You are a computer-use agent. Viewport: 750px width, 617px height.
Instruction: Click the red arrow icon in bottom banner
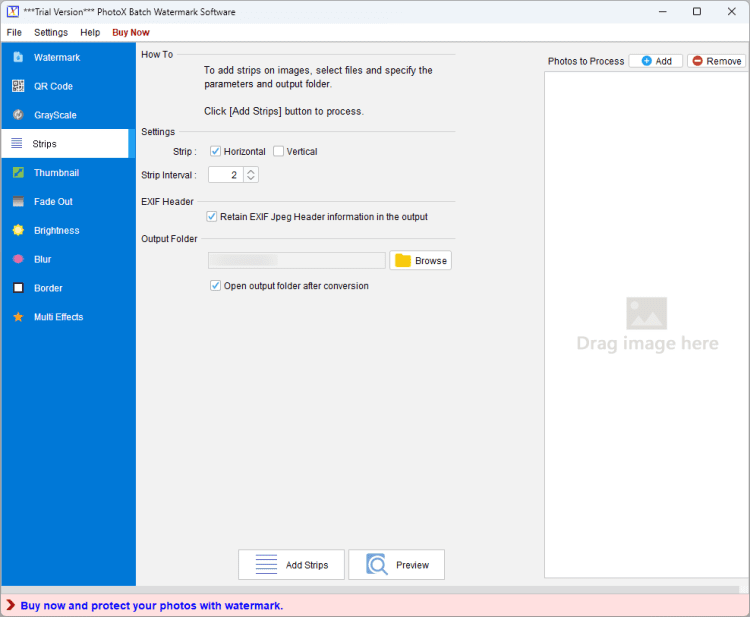point(11,606)
